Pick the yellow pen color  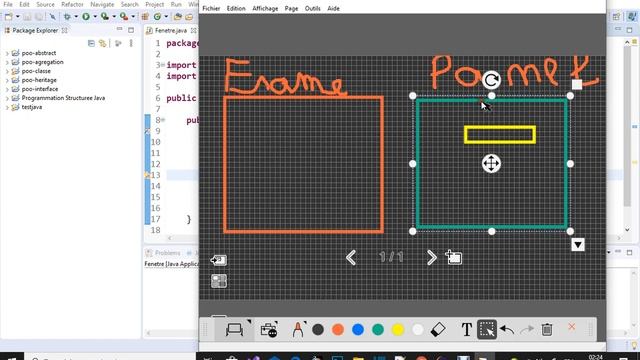click(398, 329)
